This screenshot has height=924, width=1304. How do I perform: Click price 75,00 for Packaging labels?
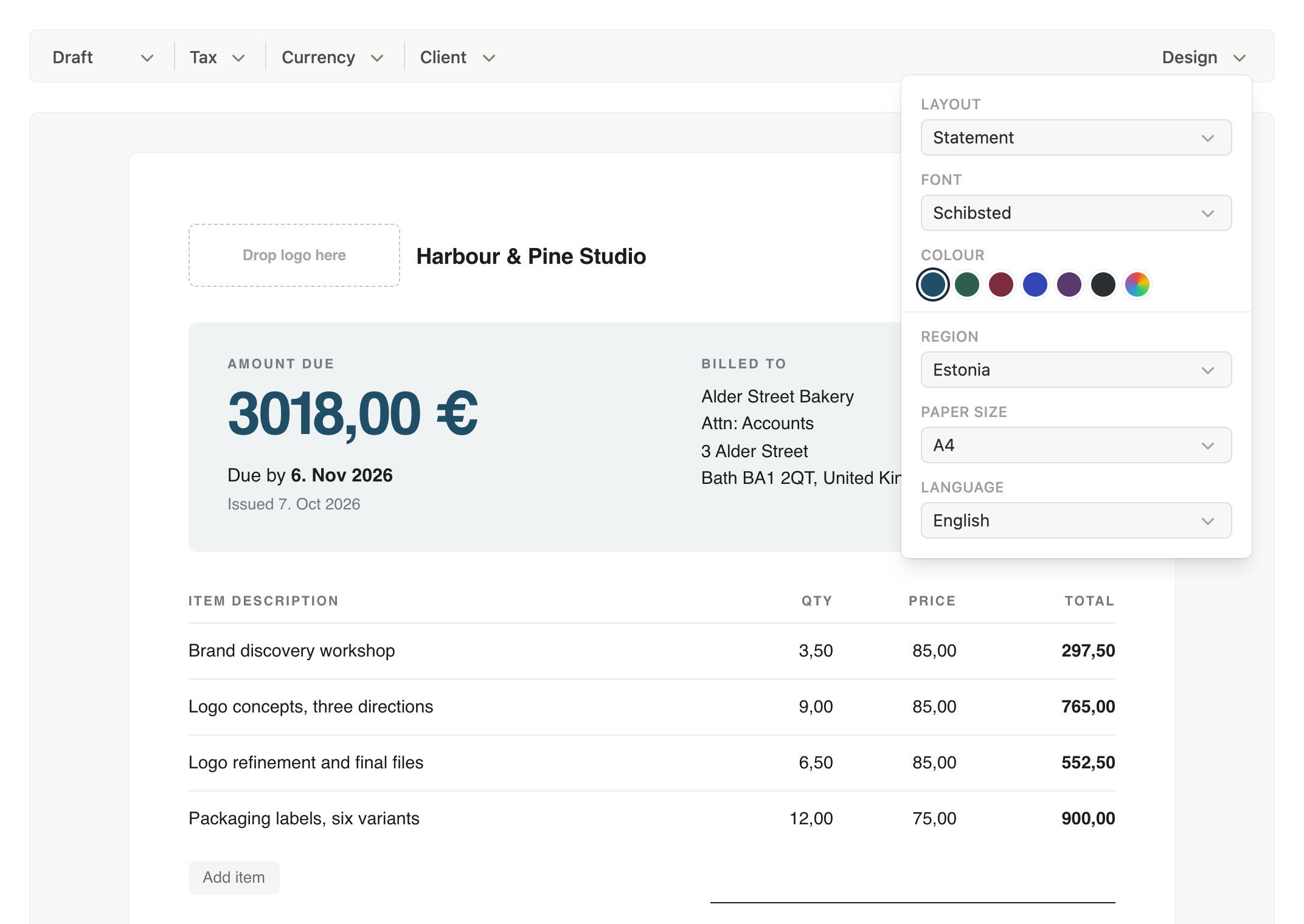(934, 818)
